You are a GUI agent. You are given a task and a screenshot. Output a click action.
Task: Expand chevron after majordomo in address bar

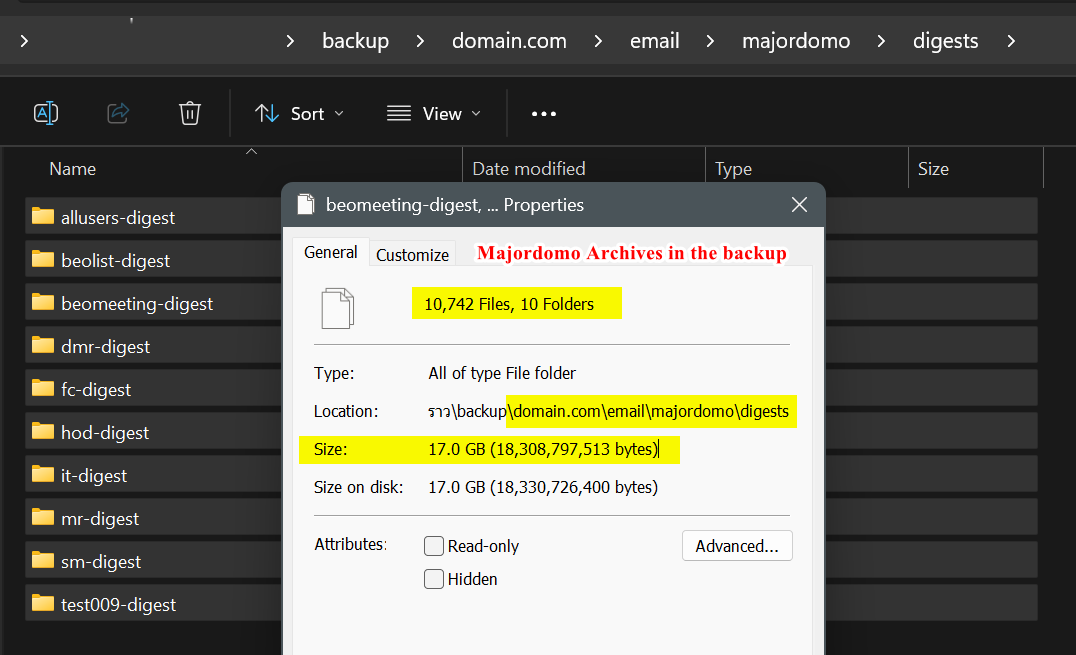click(x=881, y=41)
